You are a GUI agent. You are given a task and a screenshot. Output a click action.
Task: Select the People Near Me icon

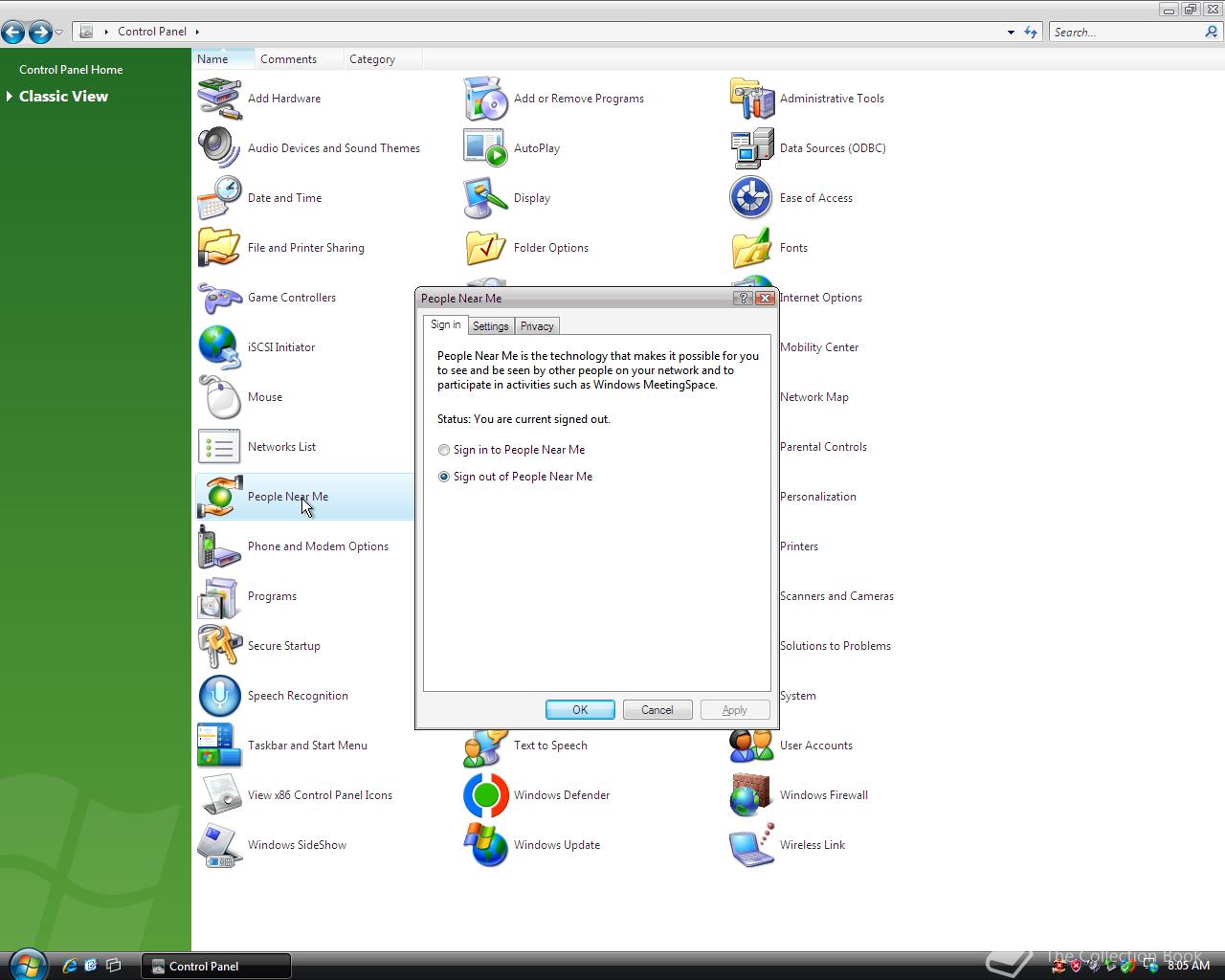pyautogui.click(x=219, y=497)
